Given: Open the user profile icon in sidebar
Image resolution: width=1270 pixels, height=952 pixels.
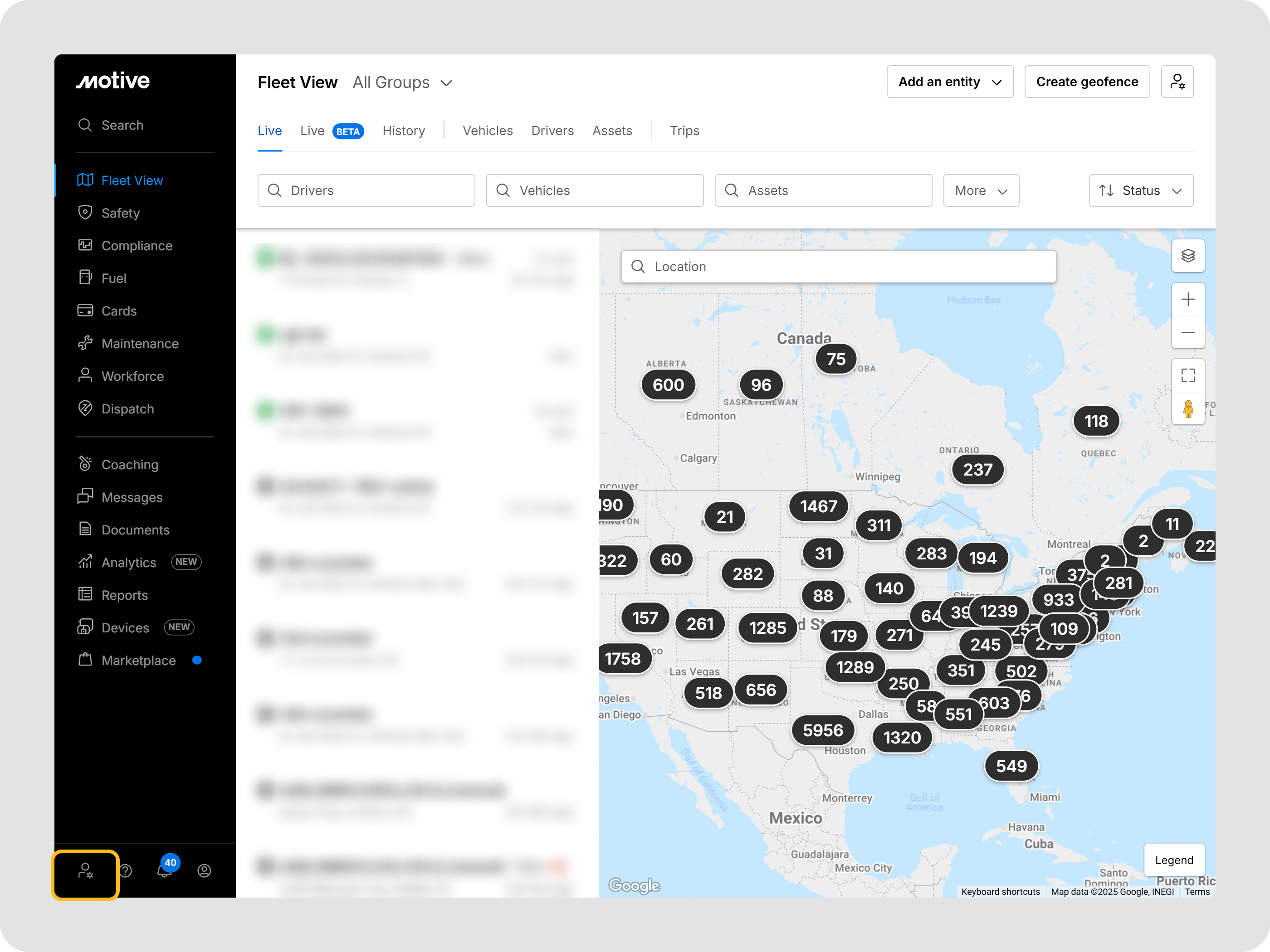Looking at the screenshot, I should click(204, 870).
